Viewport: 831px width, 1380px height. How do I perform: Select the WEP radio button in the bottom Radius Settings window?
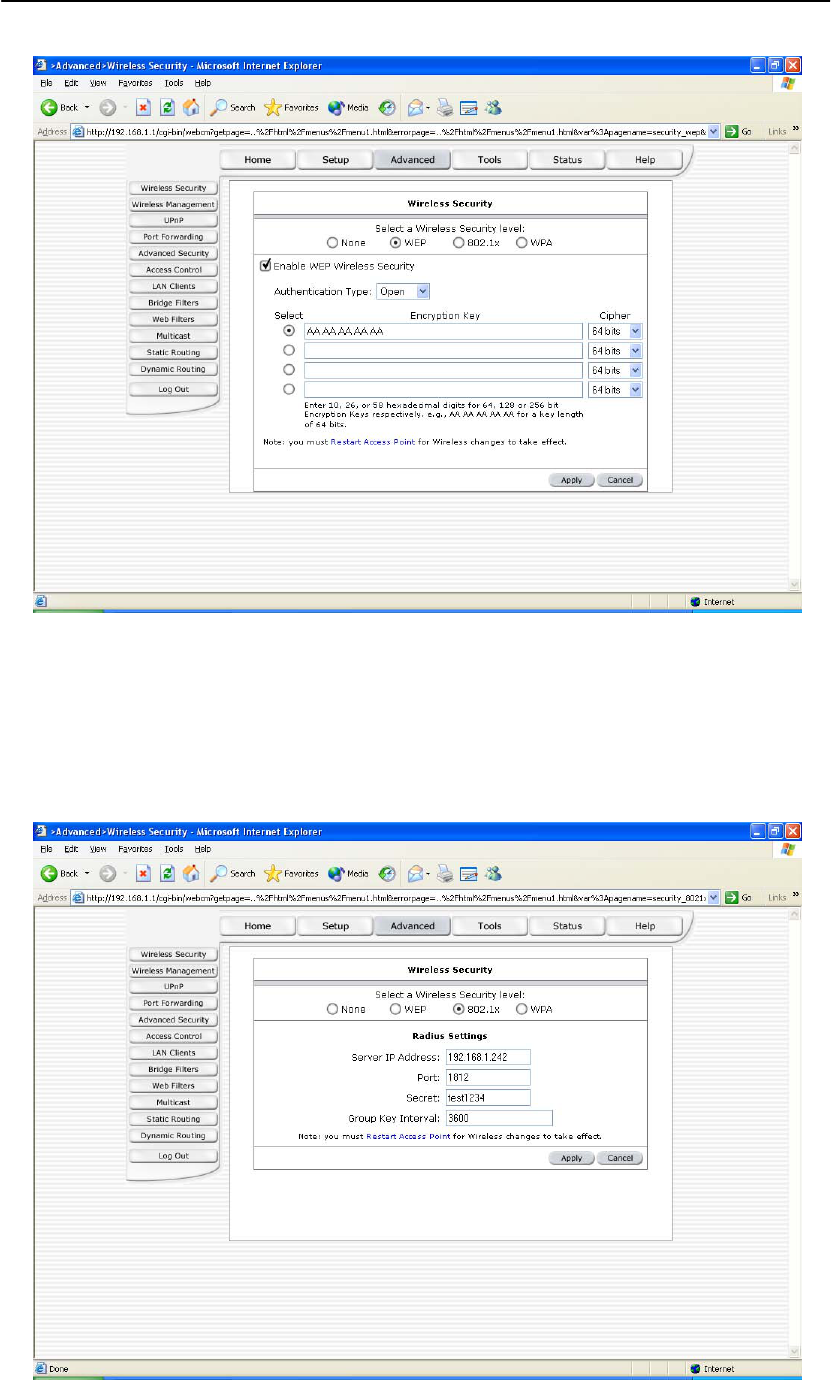pos(396,1009)
